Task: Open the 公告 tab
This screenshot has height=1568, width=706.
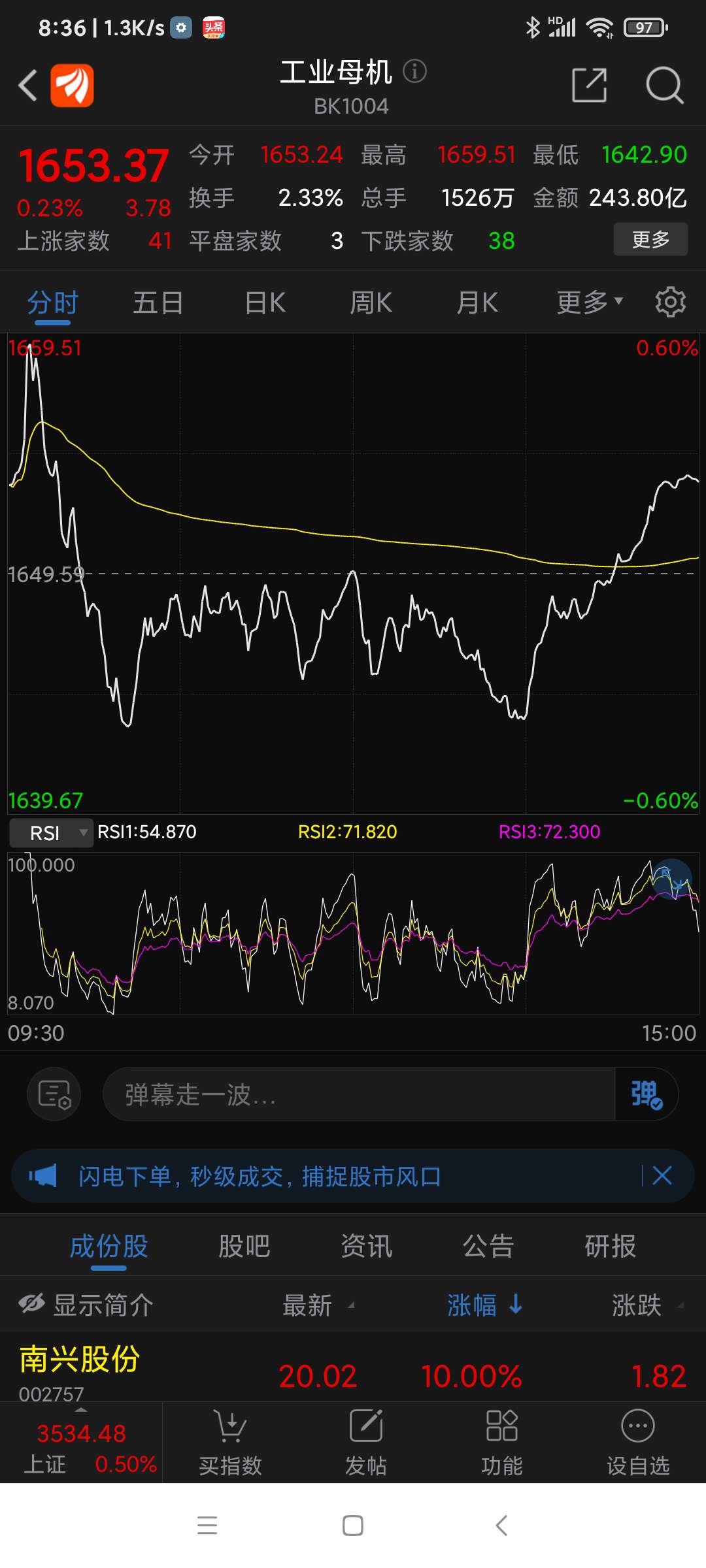Action: click(x=488, y=1246)
